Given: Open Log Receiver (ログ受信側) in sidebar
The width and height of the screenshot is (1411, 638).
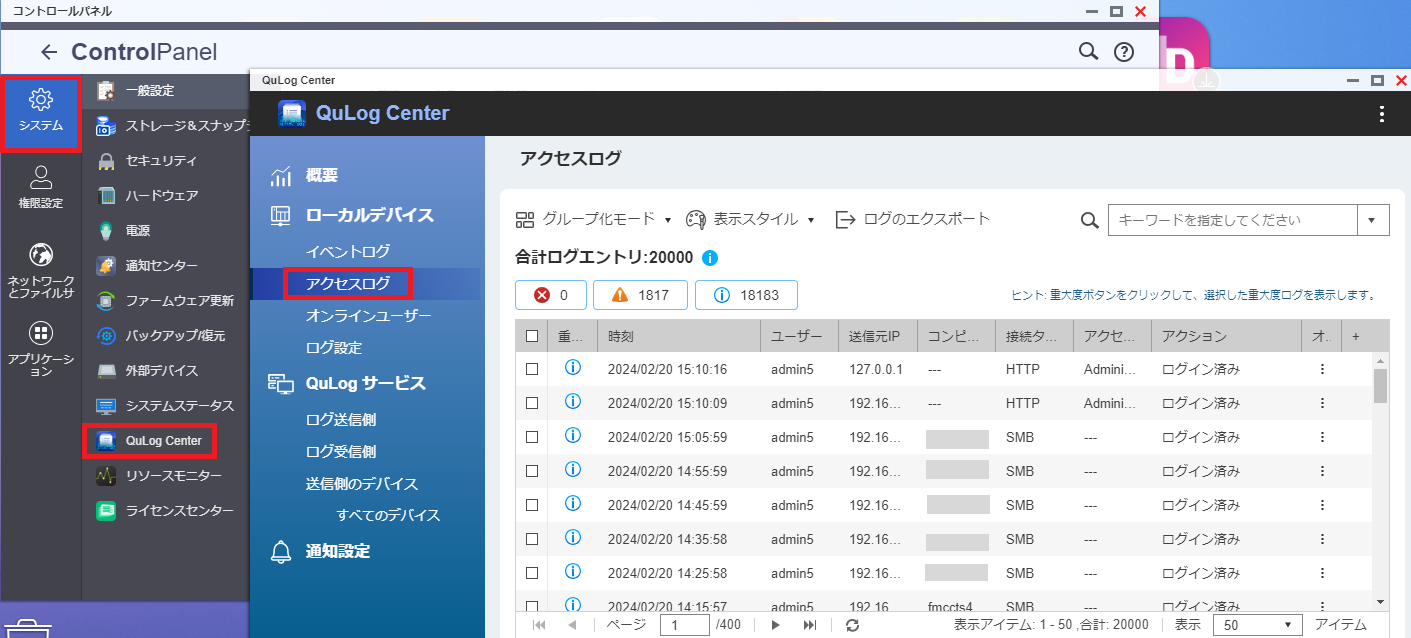Looking at the screenshot, I should coord(341,452).
